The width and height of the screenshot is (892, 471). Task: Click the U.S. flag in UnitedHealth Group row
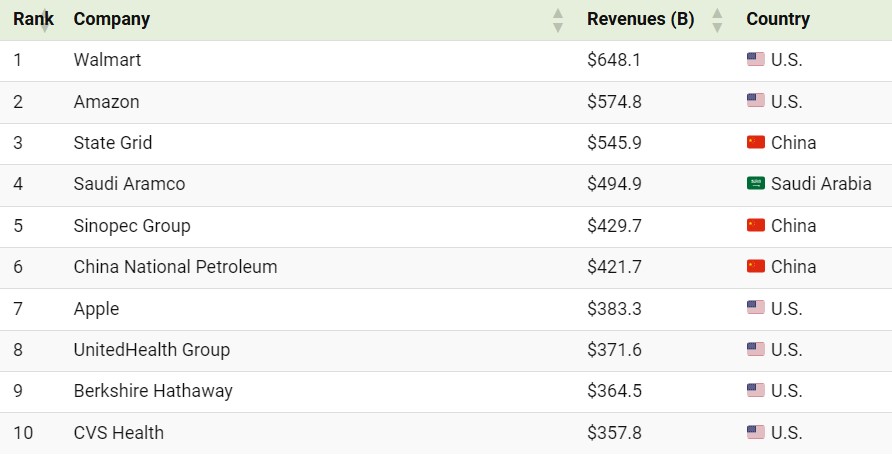[755, 349]
